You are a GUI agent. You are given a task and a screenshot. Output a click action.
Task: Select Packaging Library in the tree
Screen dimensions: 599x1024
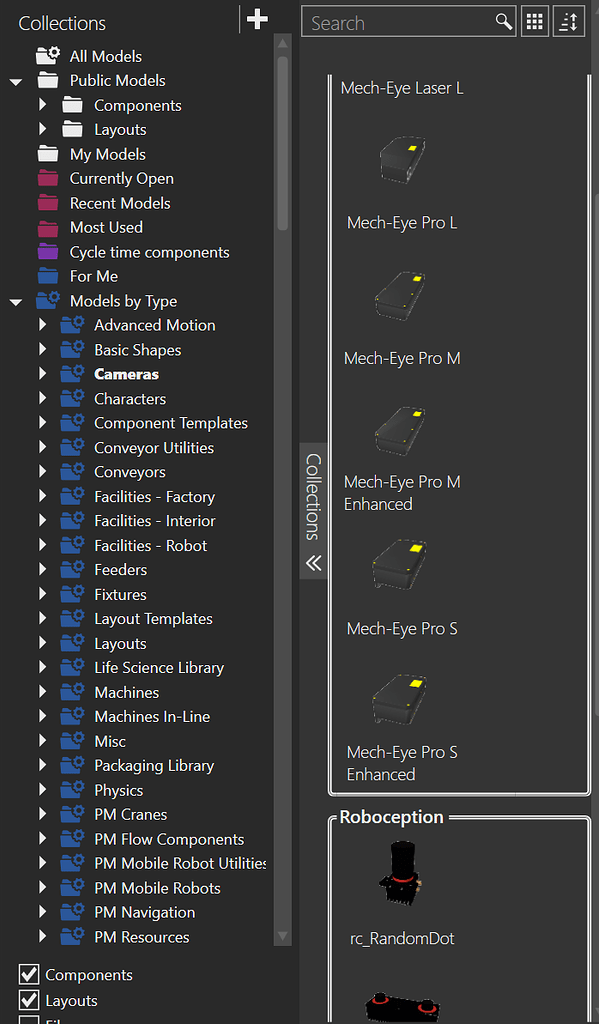pos(154,765)
